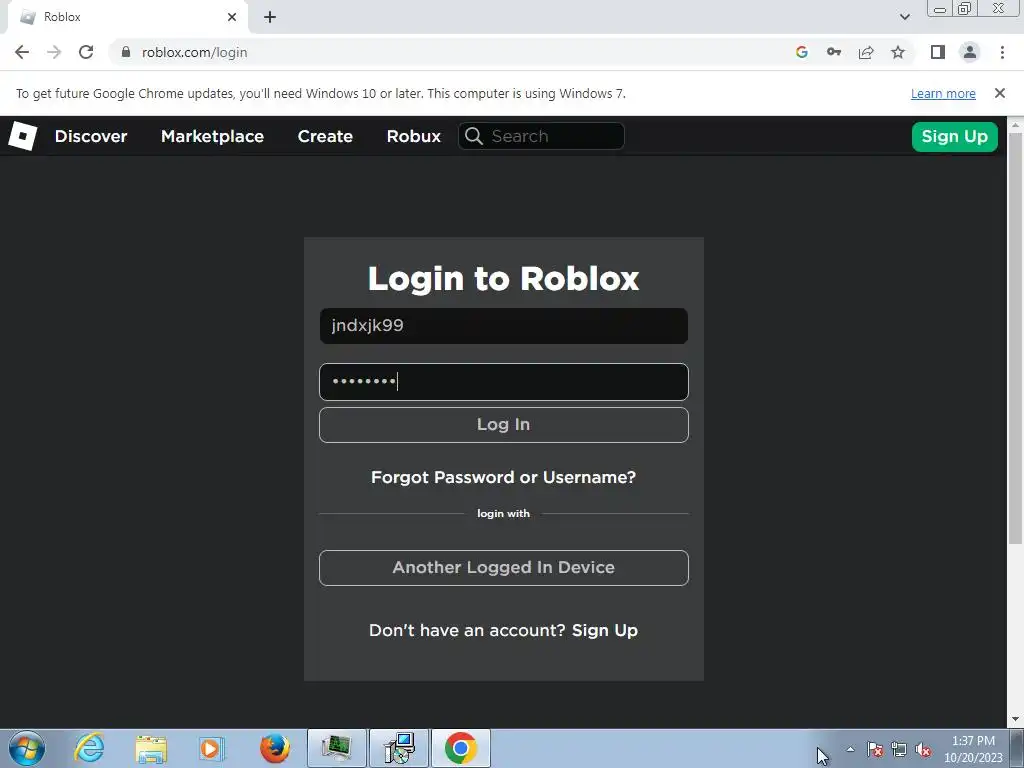The width and height of the screenshot is (1024, 768).
Task: Launch Firefox from the taskbar
Action: pyautogui.click(x=275, y=748)
